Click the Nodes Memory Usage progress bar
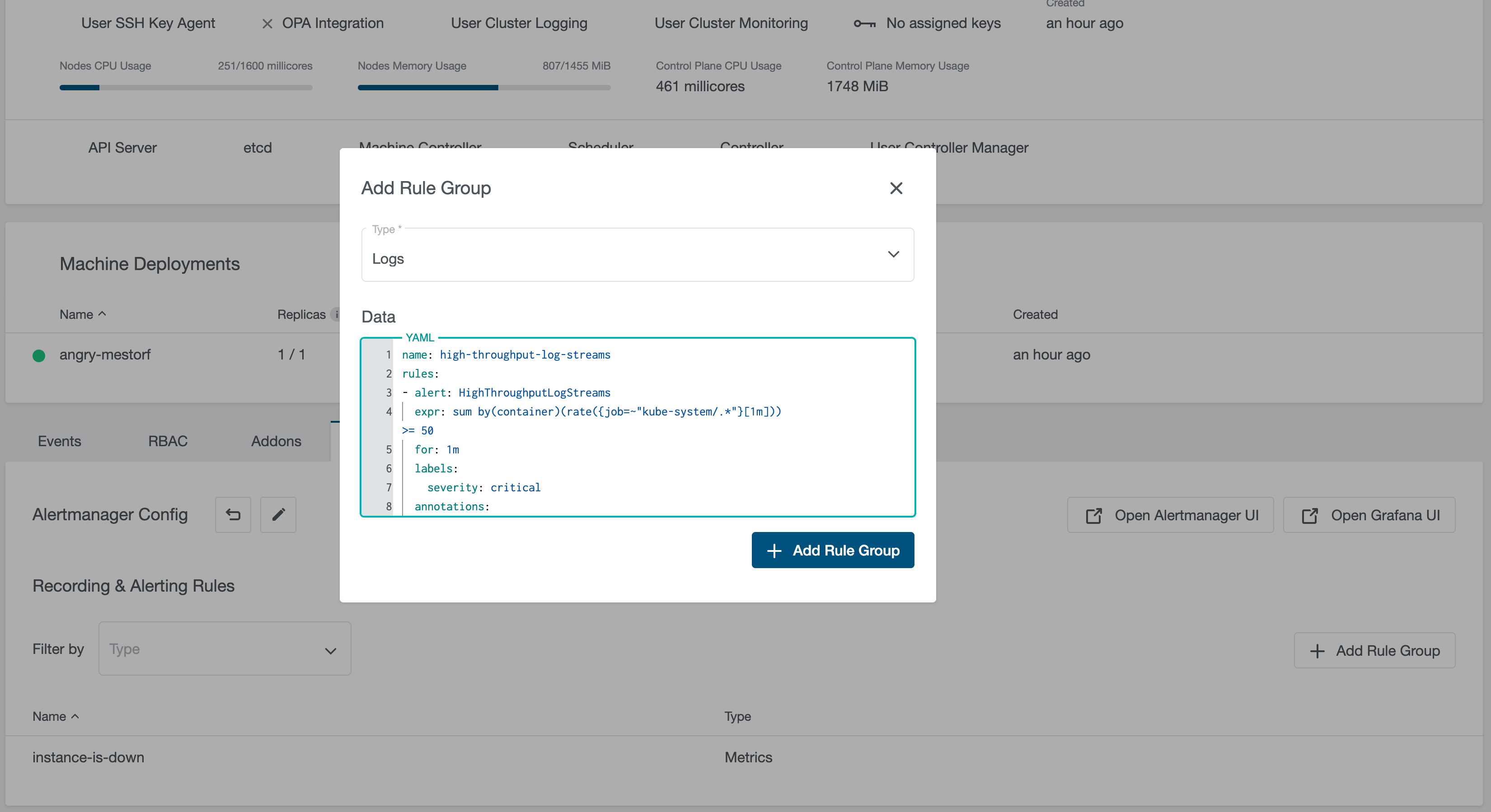 tap(483, 87)
